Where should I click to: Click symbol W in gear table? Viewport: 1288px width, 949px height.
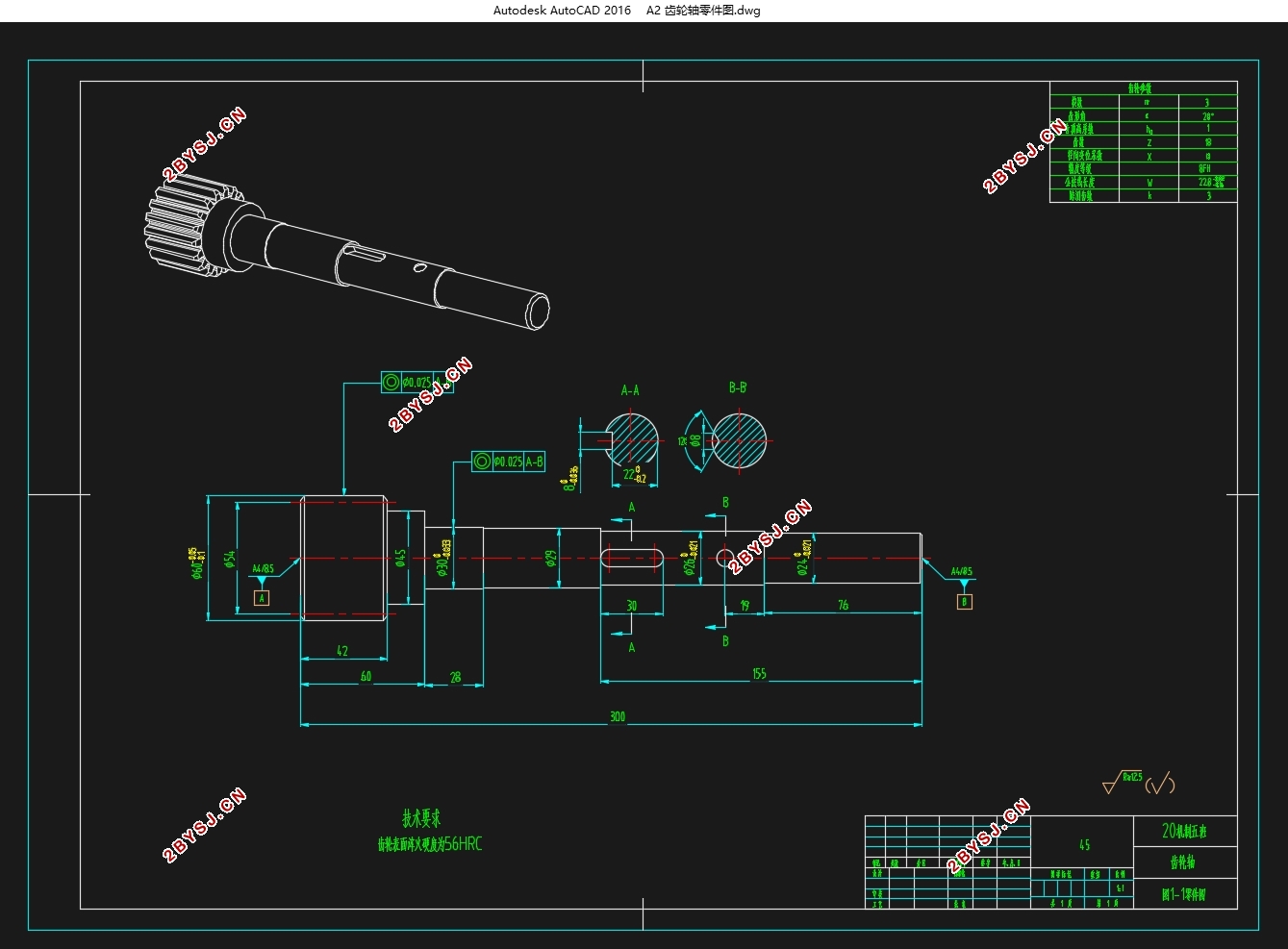click(1149, 182)
